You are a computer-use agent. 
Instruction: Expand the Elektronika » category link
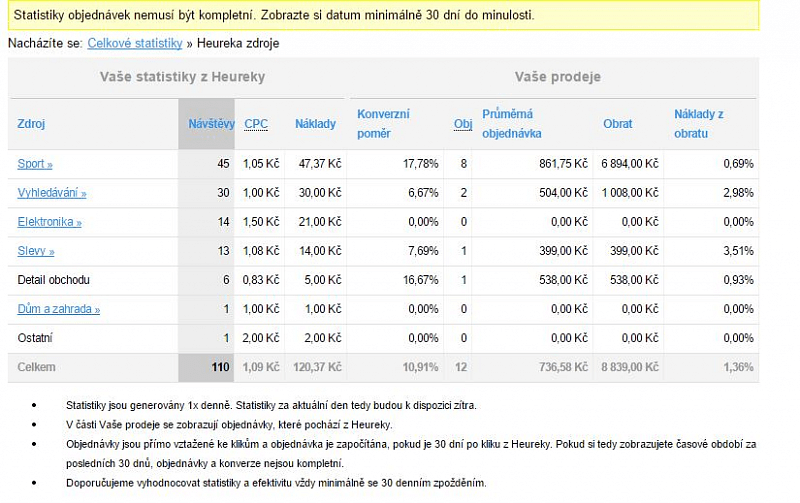49,222
